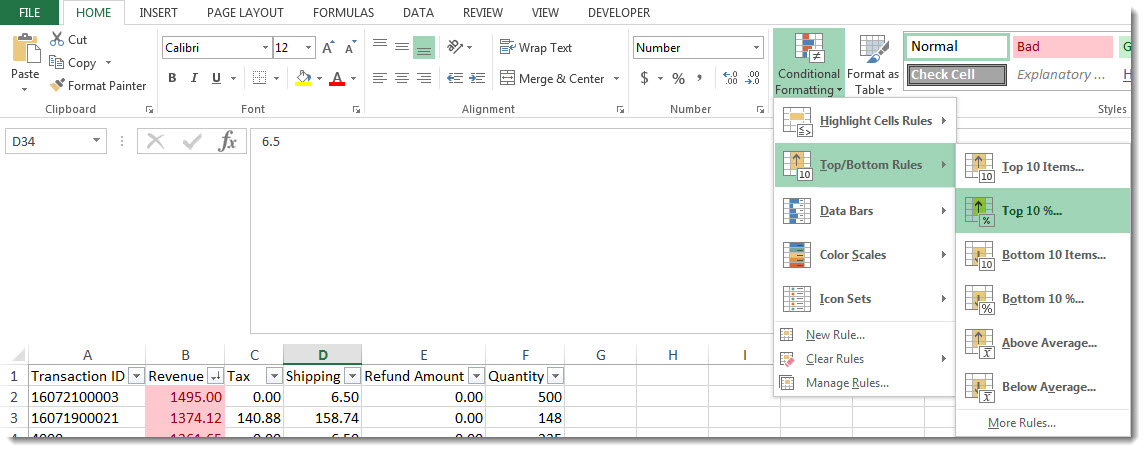Screen dimensions: 1146x452
Task: Click Decrease Decimal icon
Action: (x=751, y=78)
